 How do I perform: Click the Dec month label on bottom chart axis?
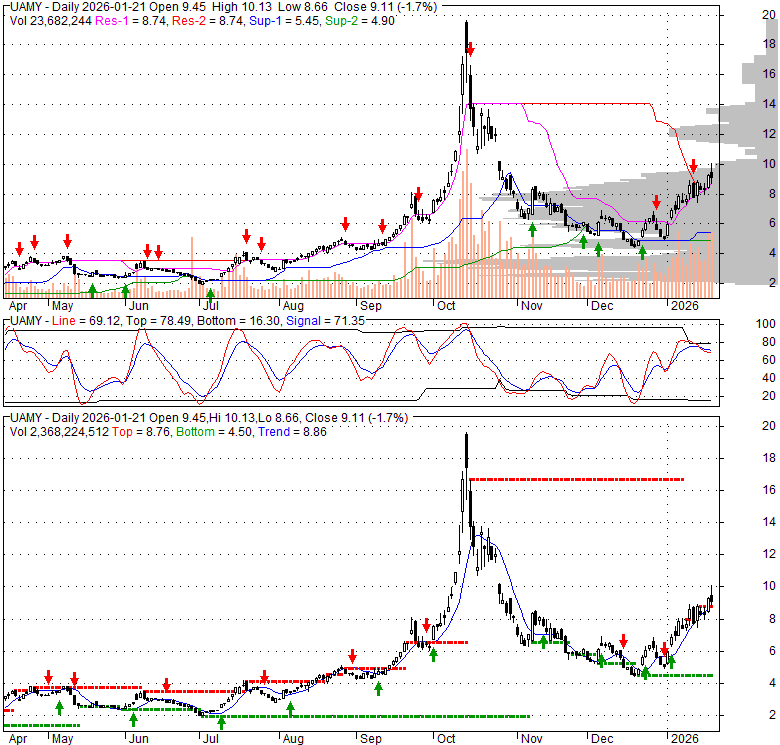click(x=602, y=739)
